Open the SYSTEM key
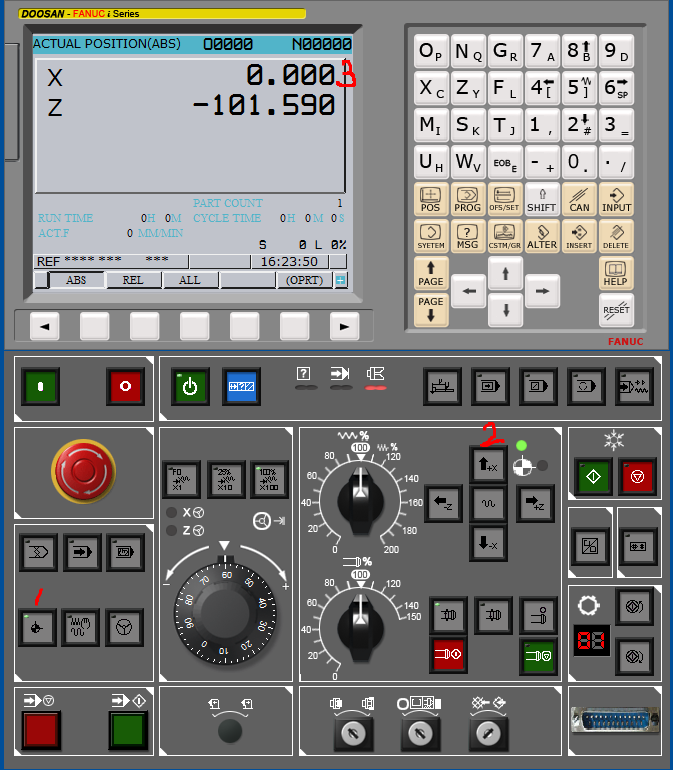 click(431, 236)
